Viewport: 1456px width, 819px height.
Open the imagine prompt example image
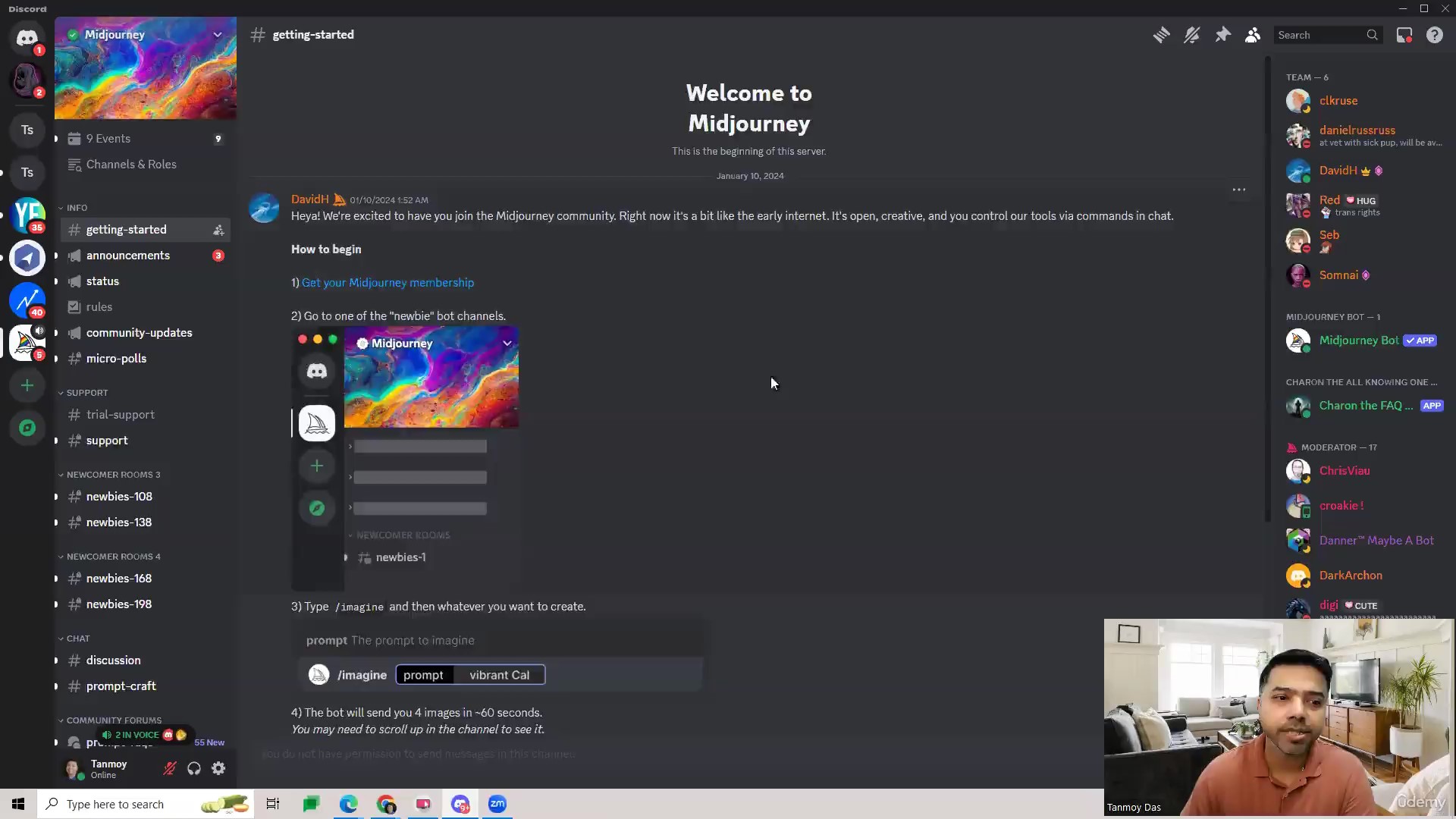click(x=497, y=657)
